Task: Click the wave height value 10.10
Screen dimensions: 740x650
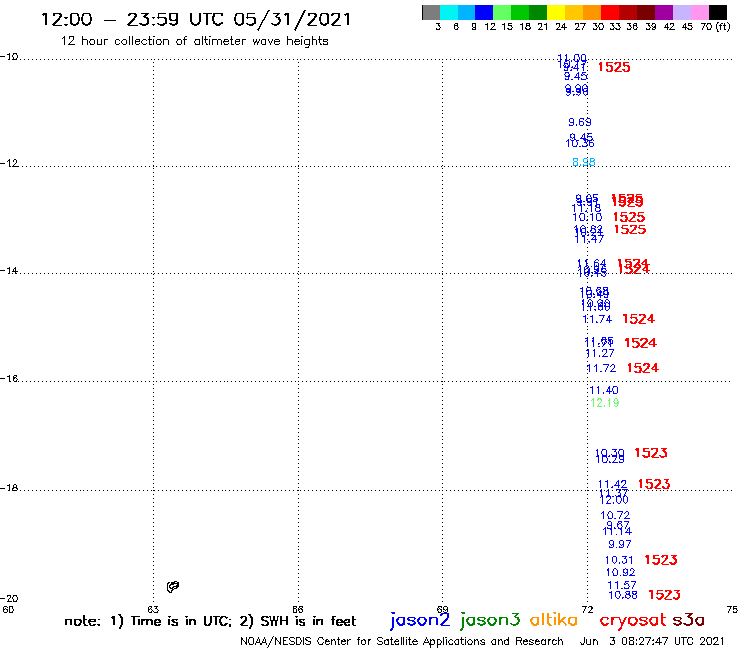Action: [x=588, y=217]
